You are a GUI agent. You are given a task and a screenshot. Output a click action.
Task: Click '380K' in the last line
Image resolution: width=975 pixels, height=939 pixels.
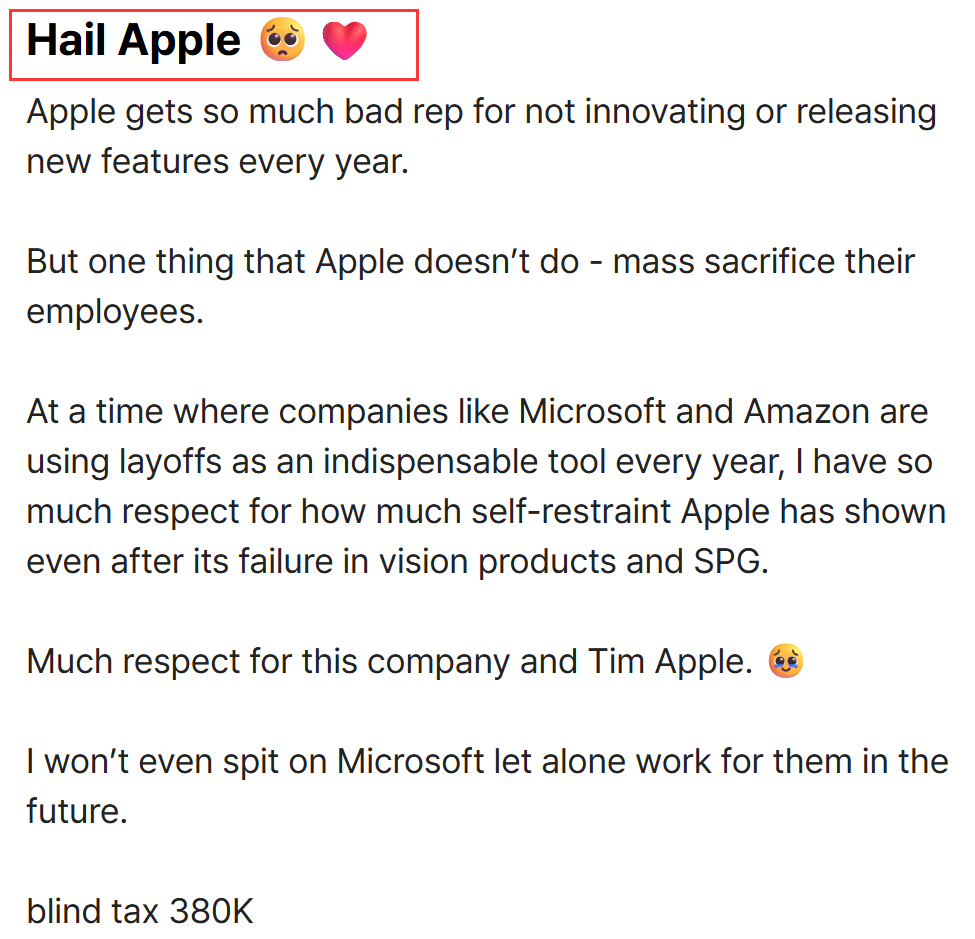coord(211,911)
